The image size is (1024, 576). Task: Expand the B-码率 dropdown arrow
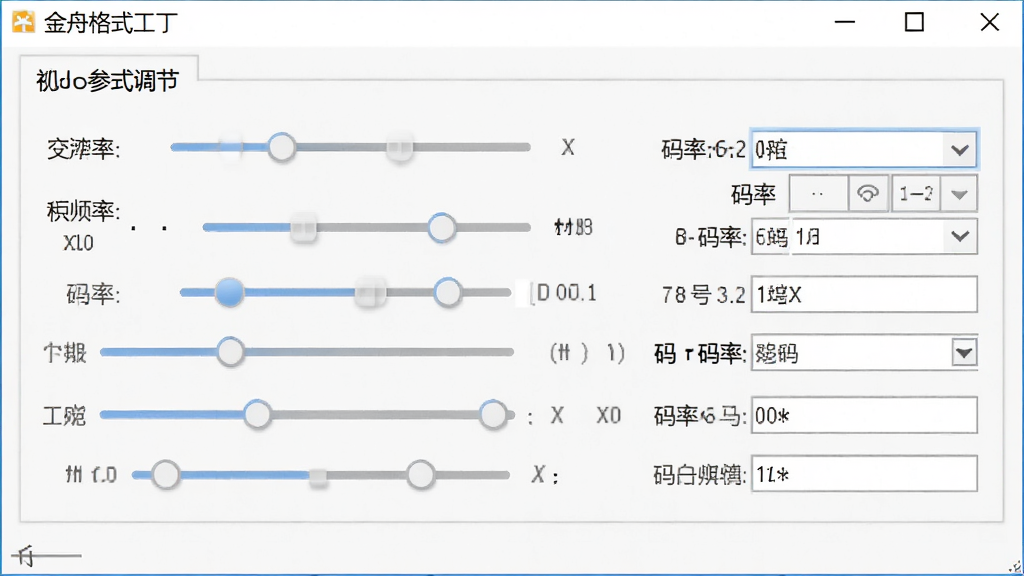coord(960,236)
